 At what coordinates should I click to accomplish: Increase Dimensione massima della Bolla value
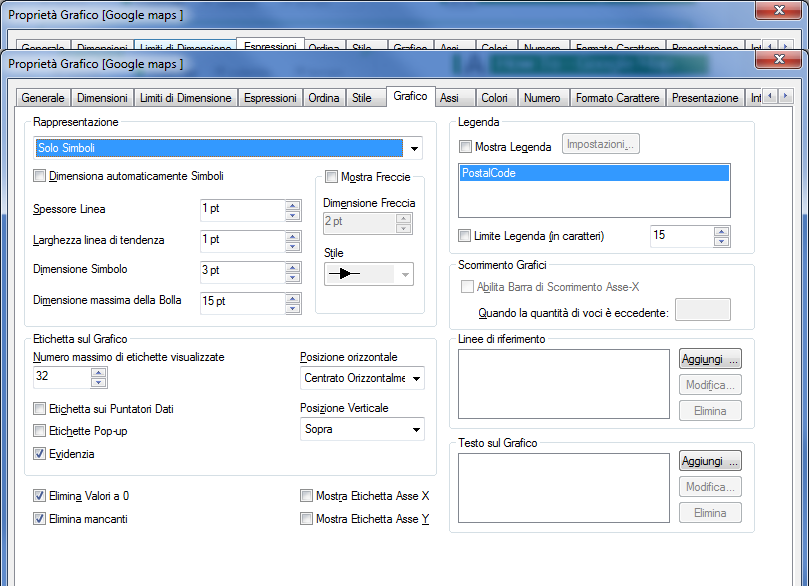click(293, 298)
